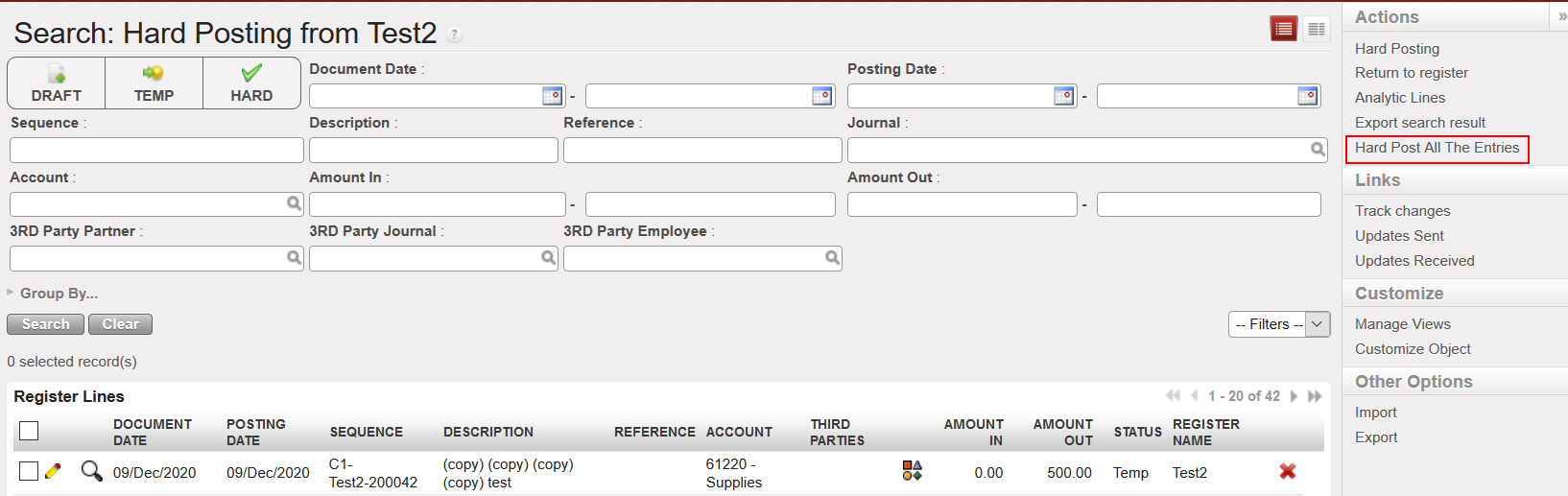Check the select-all checkbox in table header
This screenshot has width=1568, height=496.
(x=29, y=431)
